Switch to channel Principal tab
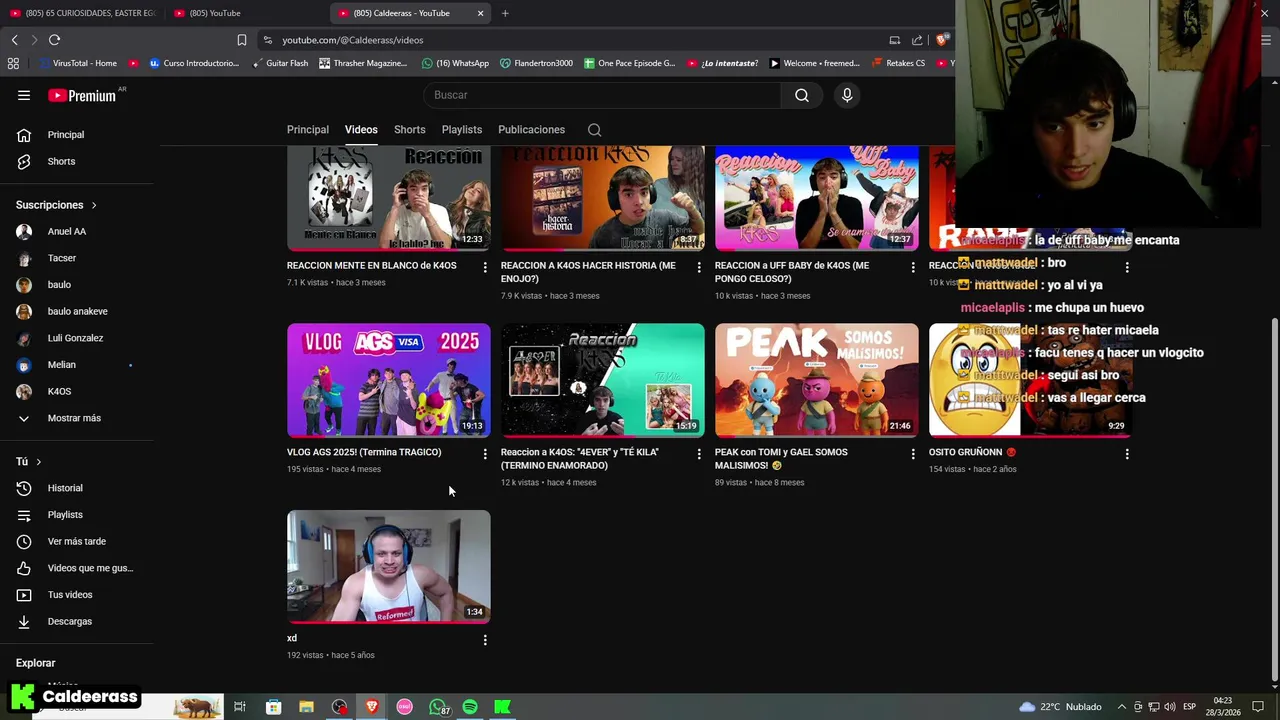 pyautogui.click(x=308, y=130)
